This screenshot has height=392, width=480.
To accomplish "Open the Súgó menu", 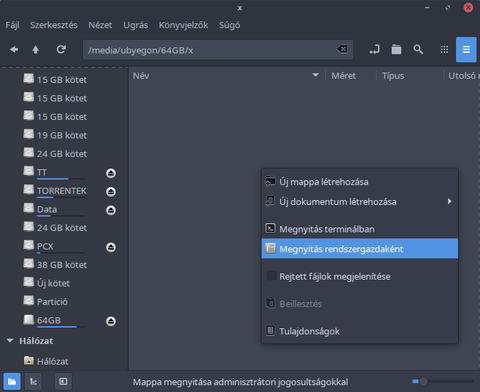I will 229,25.
